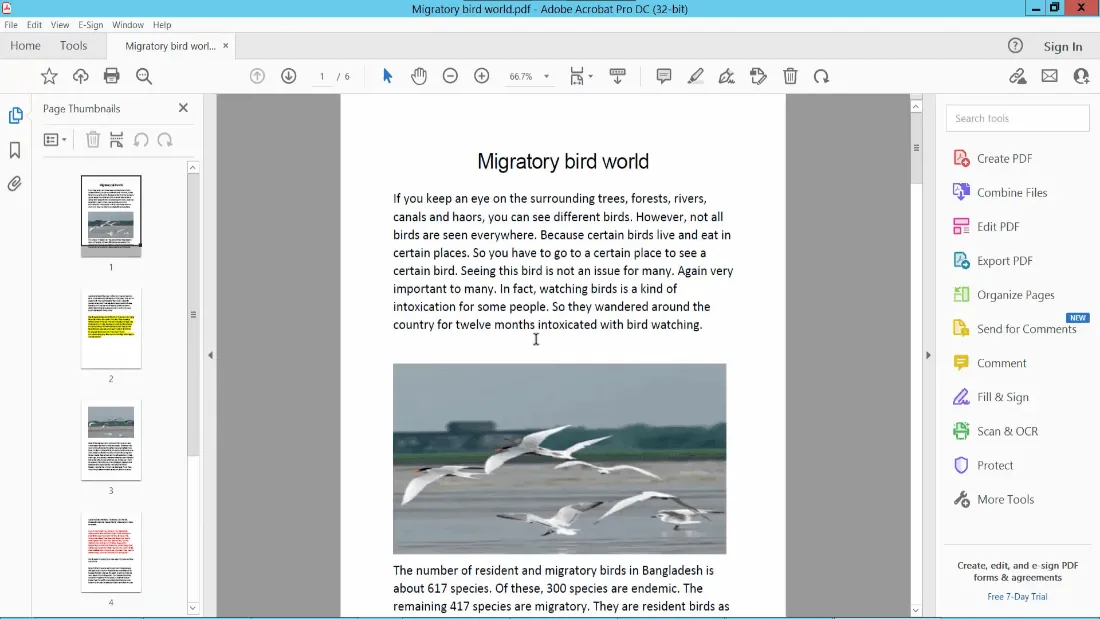This screenshot has height=619, width=1100.
Task: Open the Export PDF tool
Action: pyautogui.click(x=1004, y=261)
